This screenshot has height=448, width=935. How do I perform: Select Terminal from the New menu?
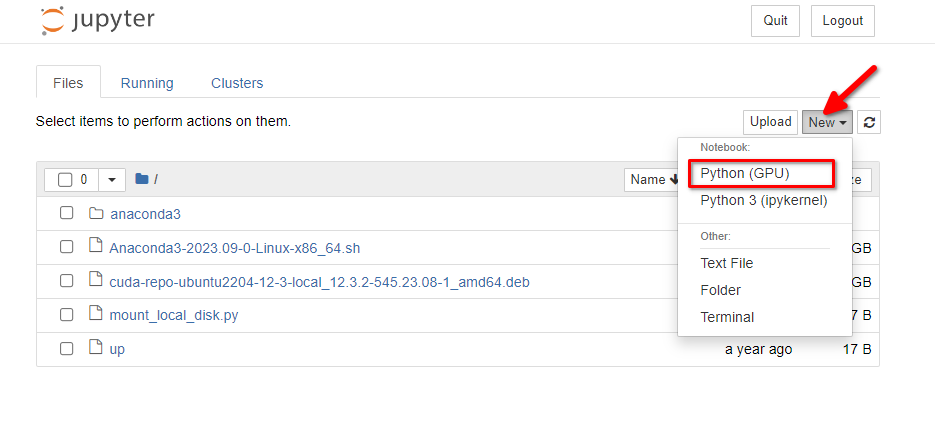tap(727, 317)
